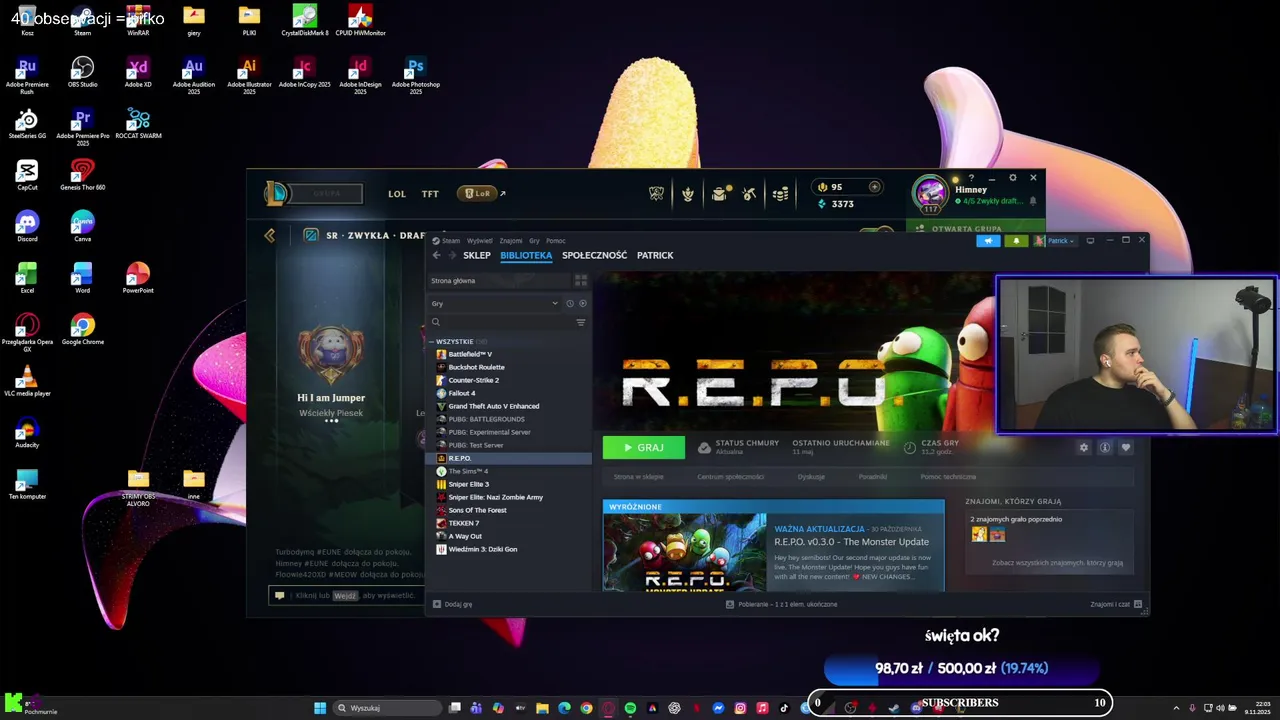The image size is (1280, 720).
Task: Click Zobacz wszystkich znajomych, którzy grają
Action: [1057, 563]
